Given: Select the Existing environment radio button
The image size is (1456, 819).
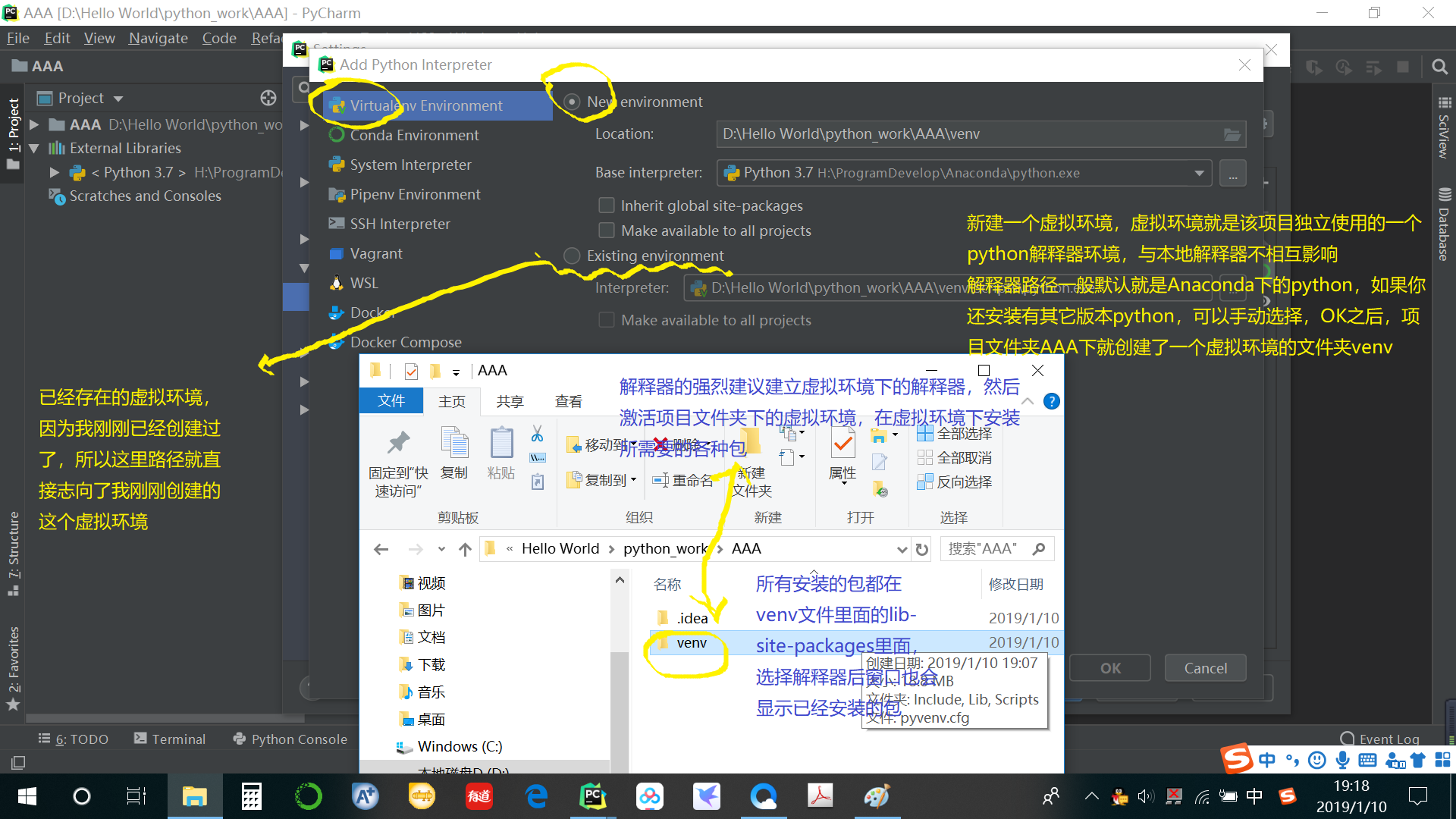Looking at the screenshot, I should (x=572, y=256).
